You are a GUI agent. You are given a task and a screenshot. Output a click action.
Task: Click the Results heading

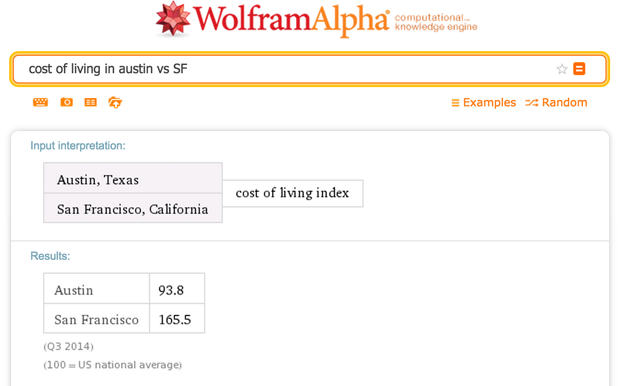tap(50, 256)
